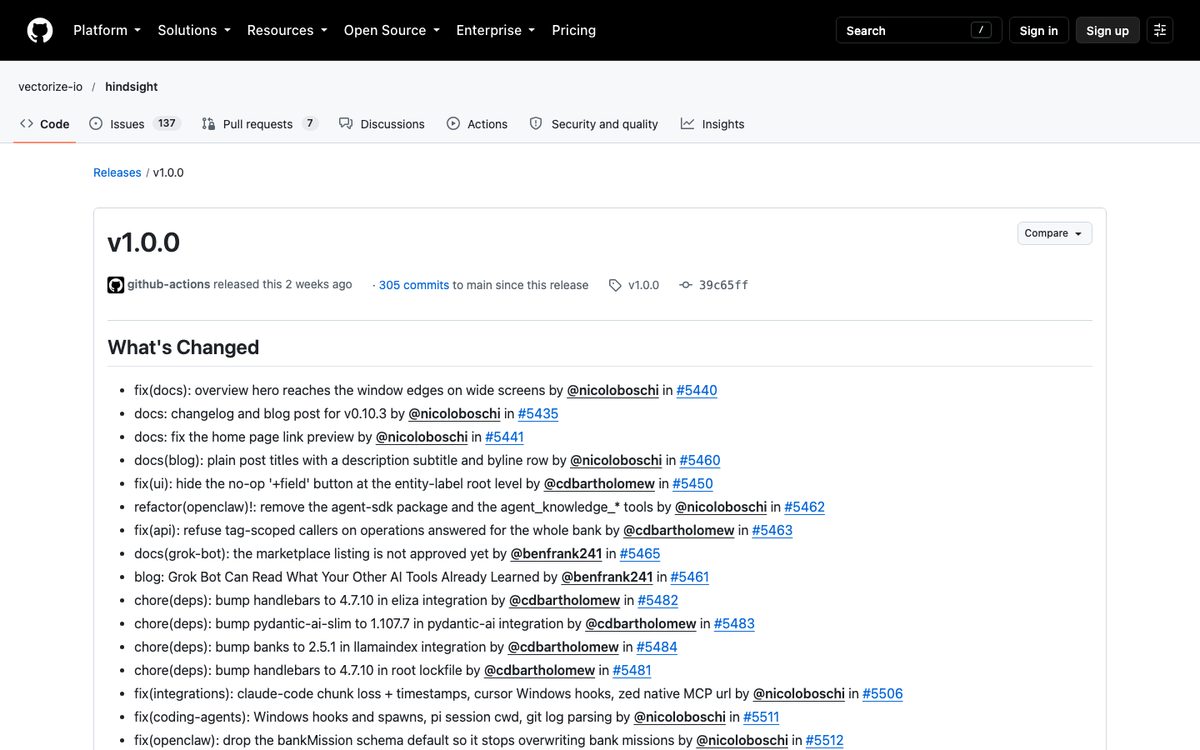The image size is (1200, 750).
Task: Open commit 39c65ff
Action: pos(723,285)
